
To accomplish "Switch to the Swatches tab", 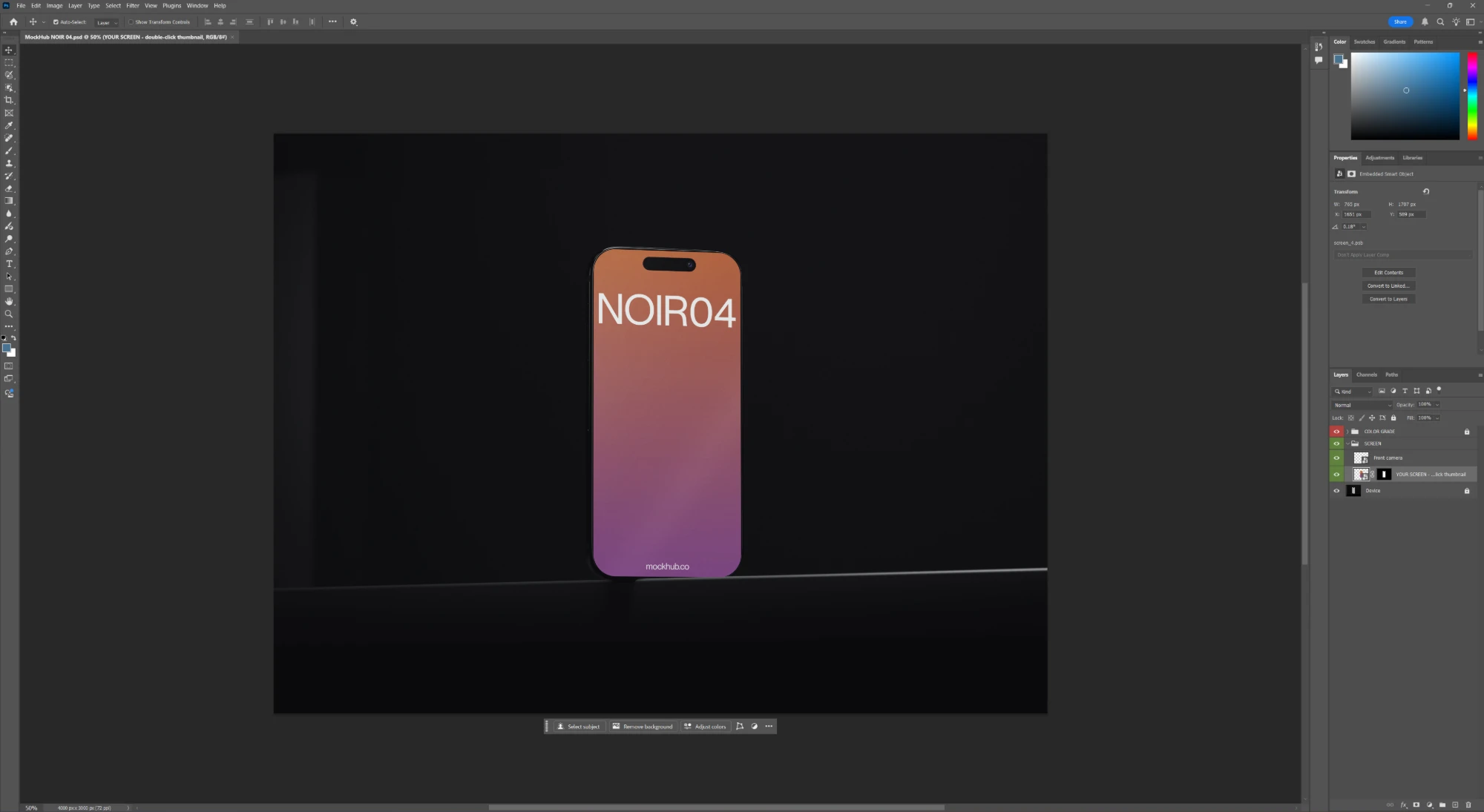I will (1365, 42).
